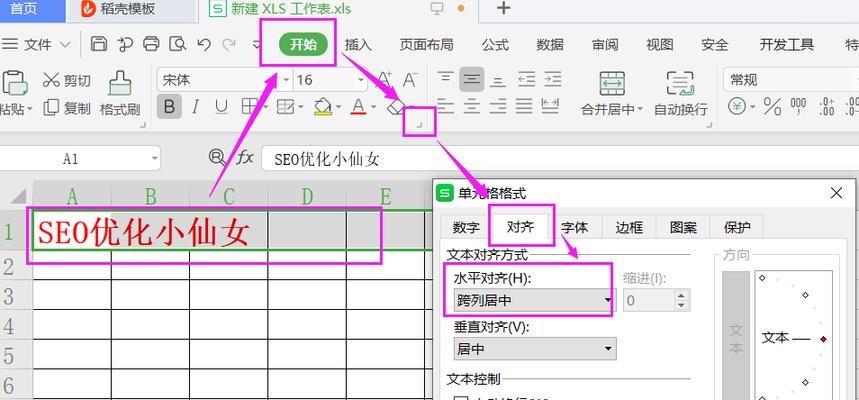This screenshot has width=859, height=400.
Task: Toggle Wrap Text (自动换行) button
Action: (681, 94)
